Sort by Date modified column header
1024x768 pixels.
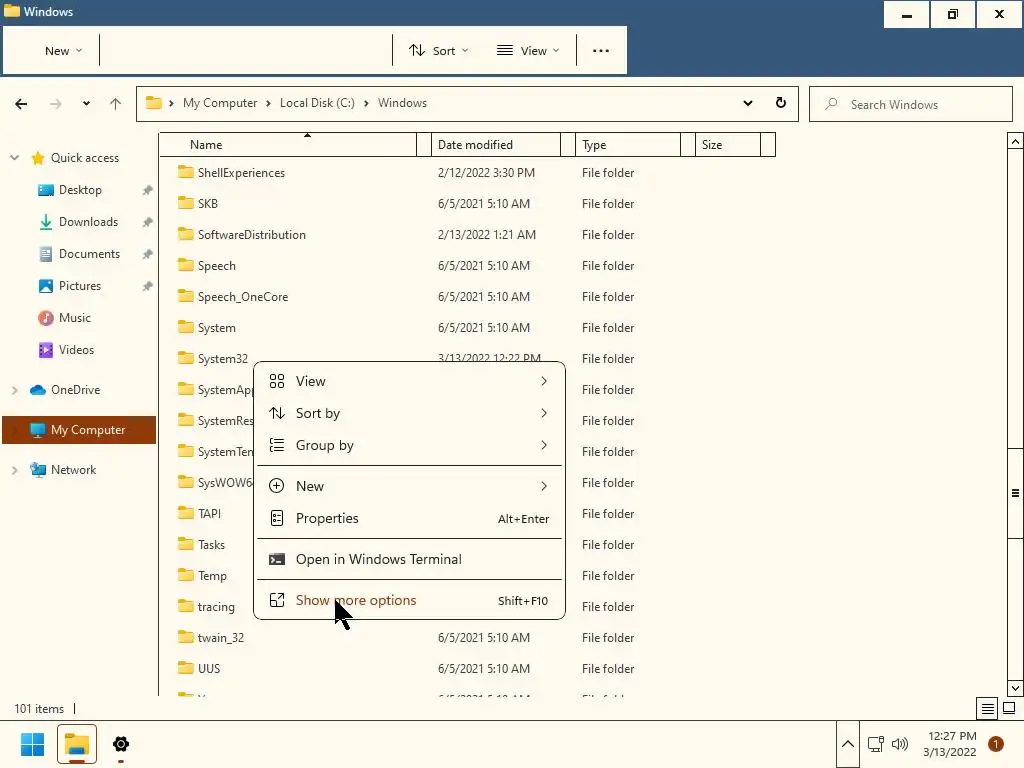click(496, 145)
